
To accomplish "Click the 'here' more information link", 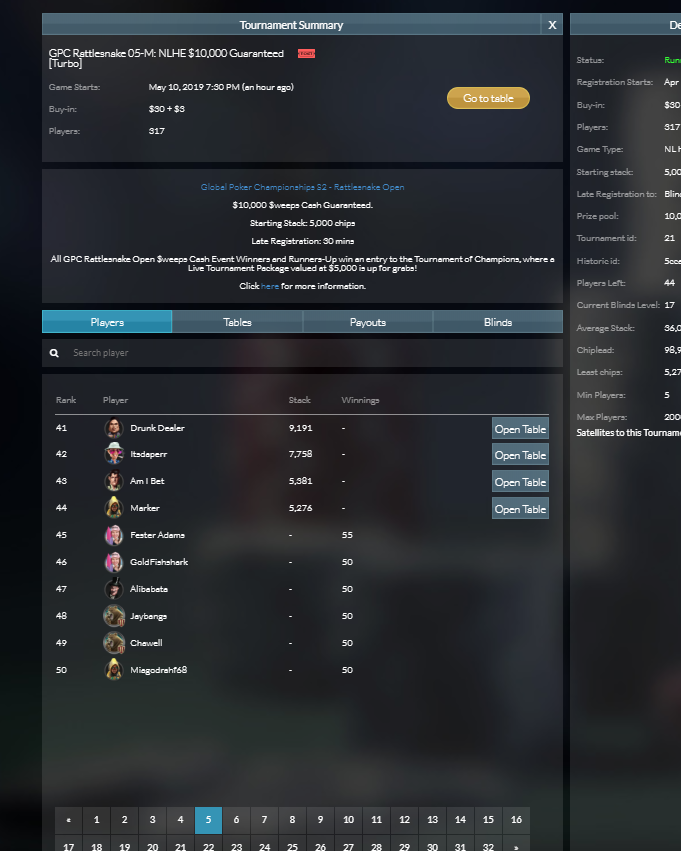I will pyautogui.click(x=270, y=286).
